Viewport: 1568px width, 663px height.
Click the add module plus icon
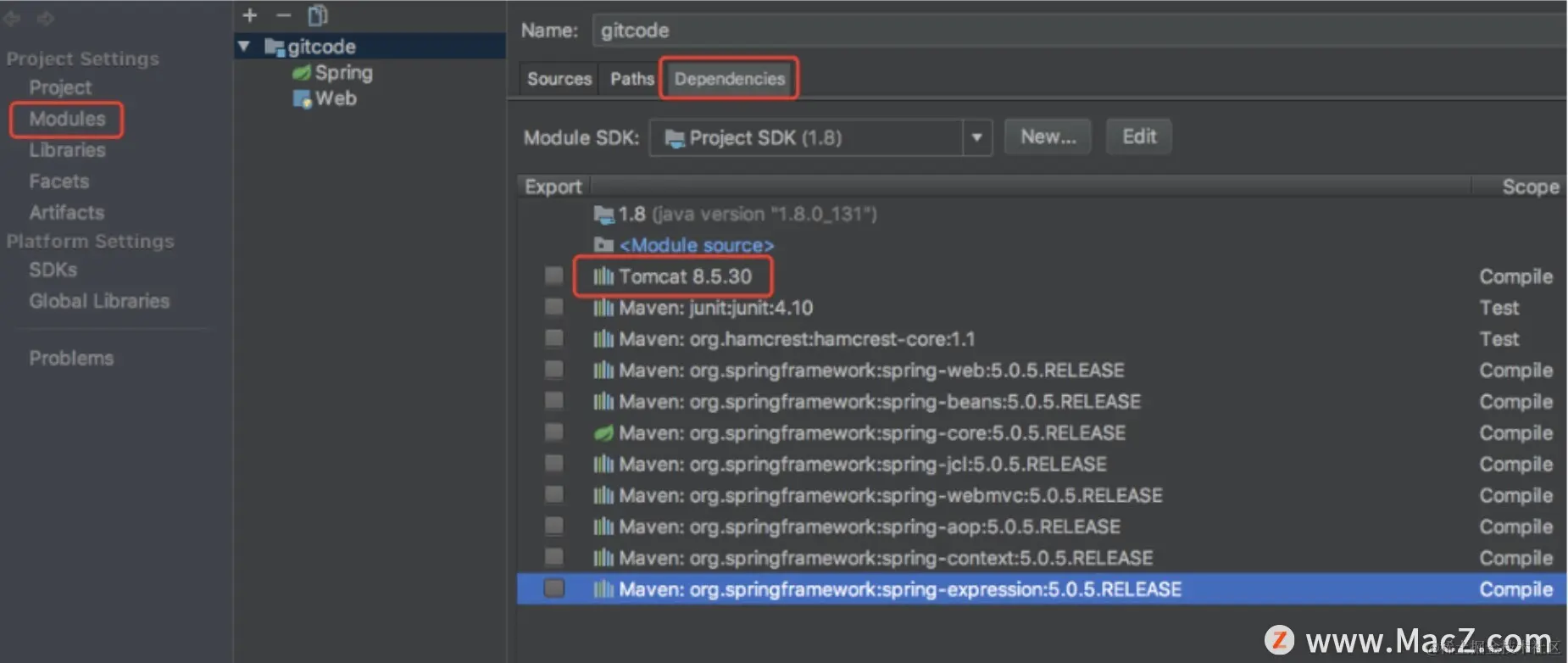click(x=249, y=15)
